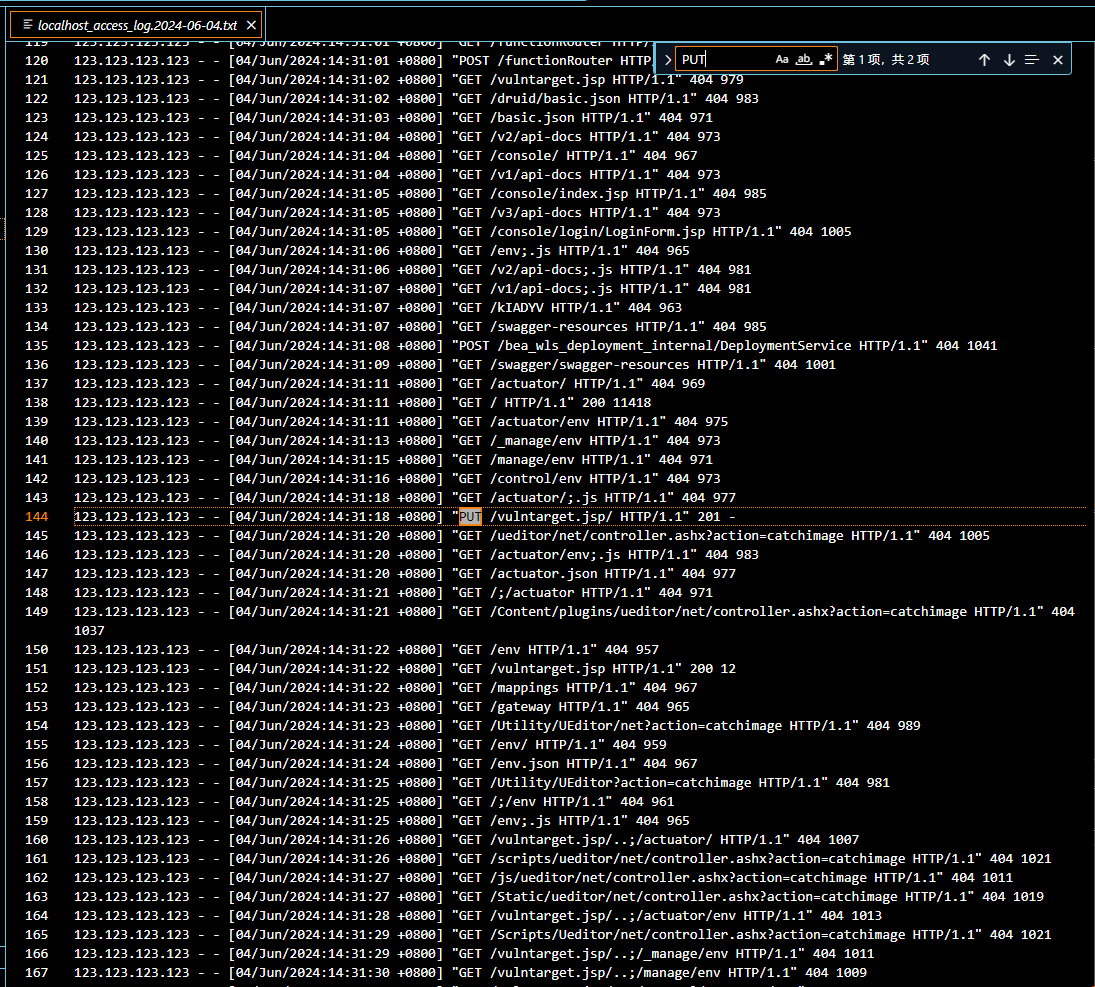
Task: Click line number 167 in the gutter
Action: coord(36,972)
